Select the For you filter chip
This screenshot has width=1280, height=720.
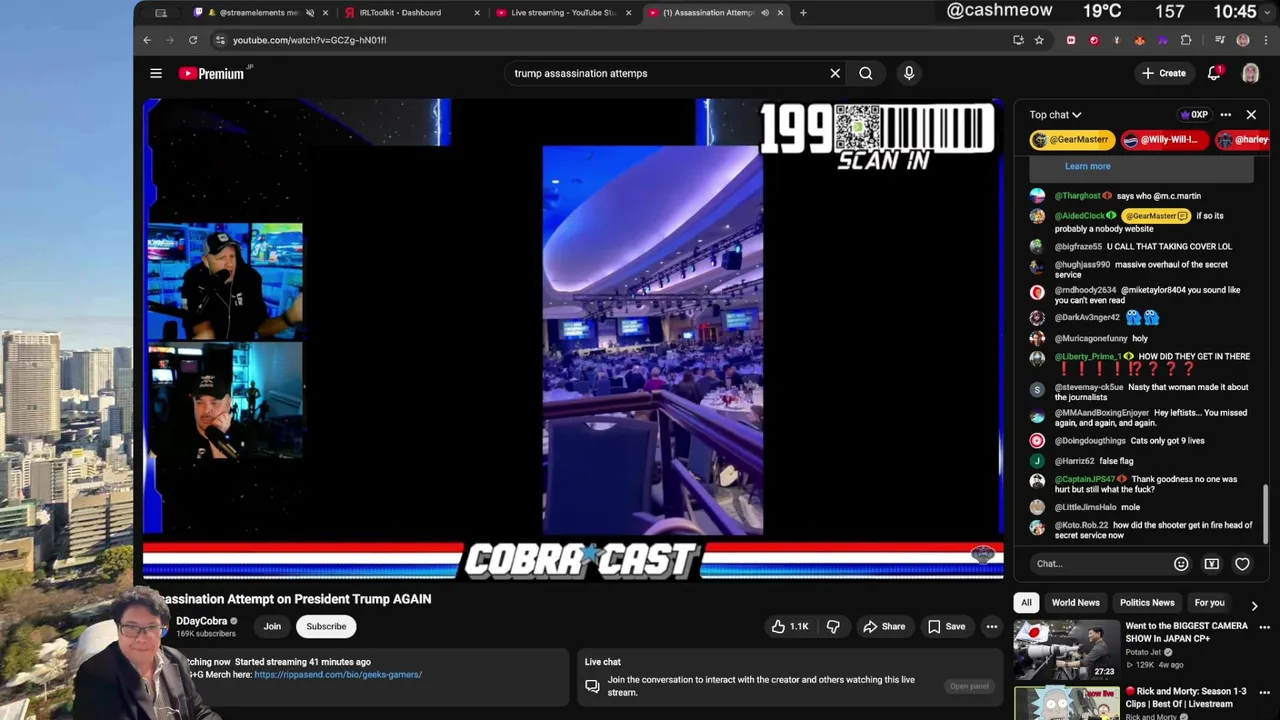[x=1209, y=603]
